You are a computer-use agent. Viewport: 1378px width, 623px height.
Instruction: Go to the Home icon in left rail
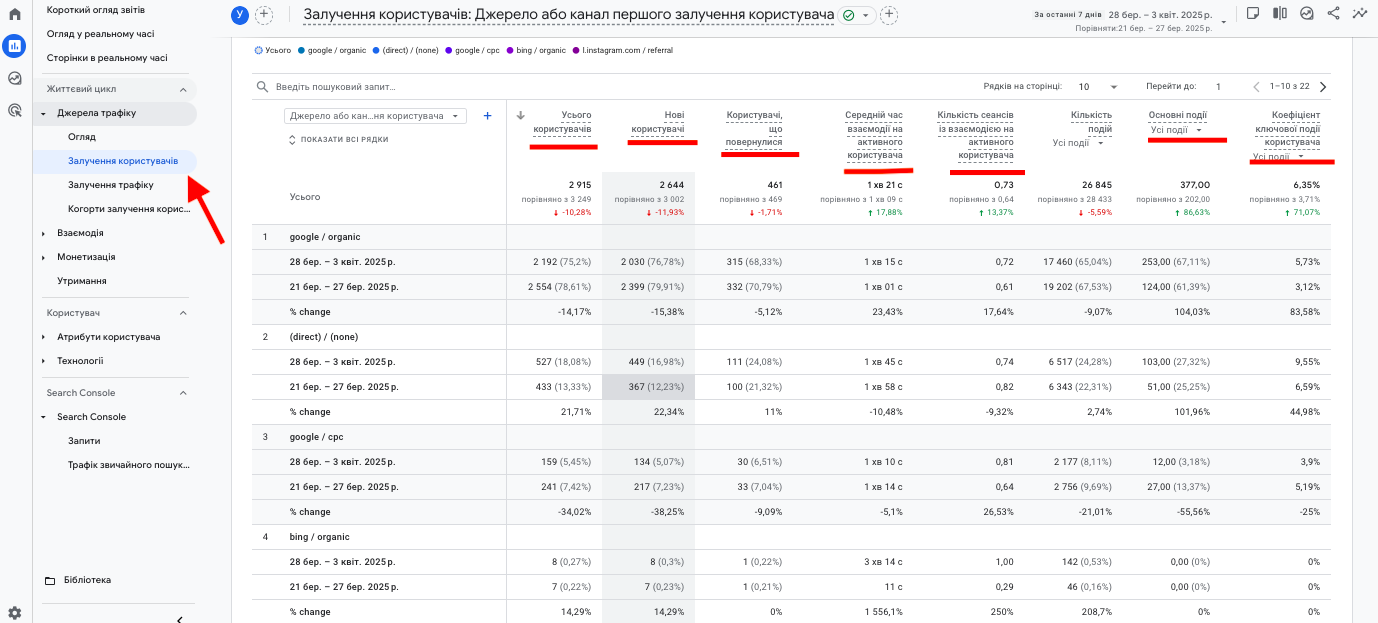pos(14,14)
